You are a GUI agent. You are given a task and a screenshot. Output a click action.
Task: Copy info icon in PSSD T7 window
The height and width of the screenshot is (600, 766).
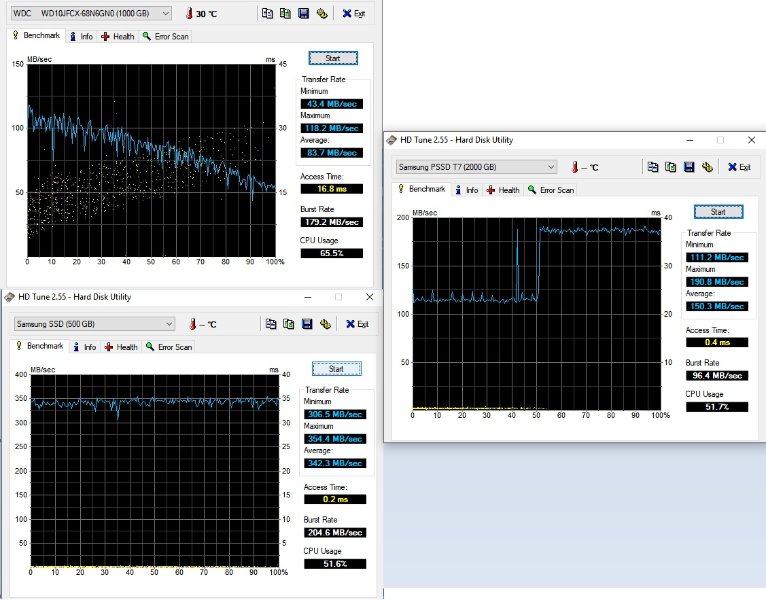[x=653, y=167]
